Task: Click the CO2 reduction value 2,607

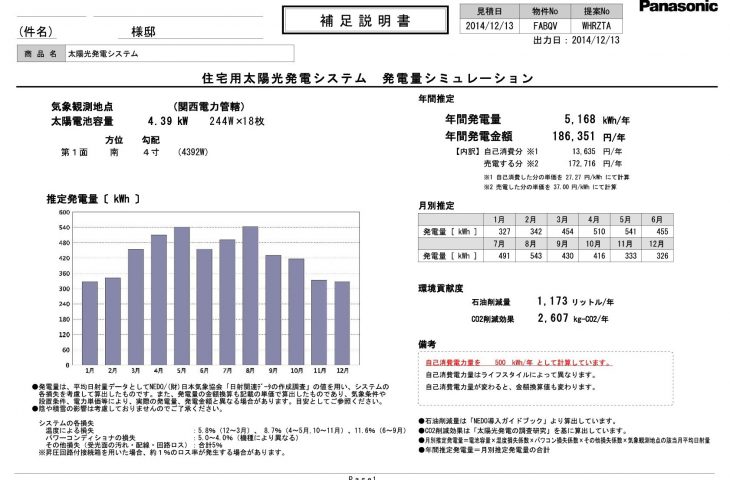Action: 553,318
